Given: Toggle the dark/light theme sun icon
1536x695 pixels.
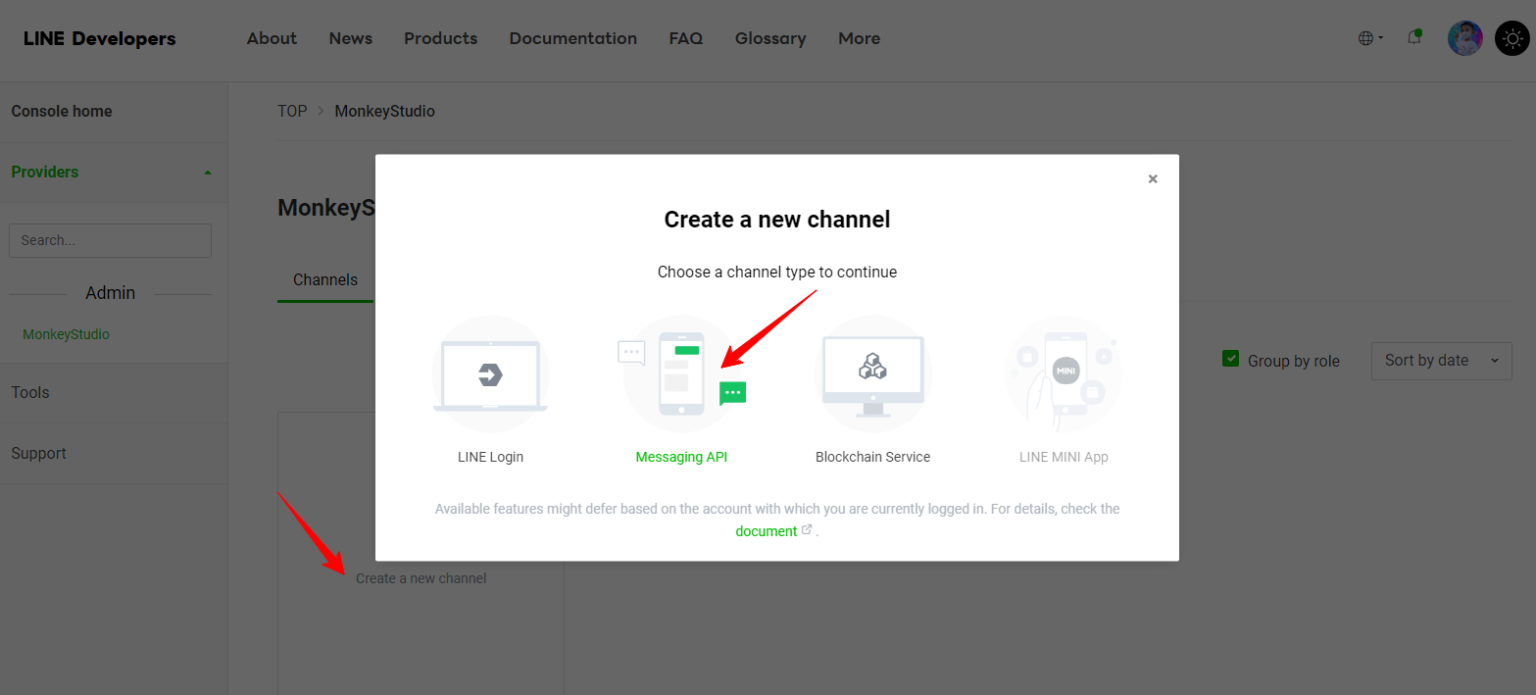Looking at the screenshot, I should (x=1511, y=38).
